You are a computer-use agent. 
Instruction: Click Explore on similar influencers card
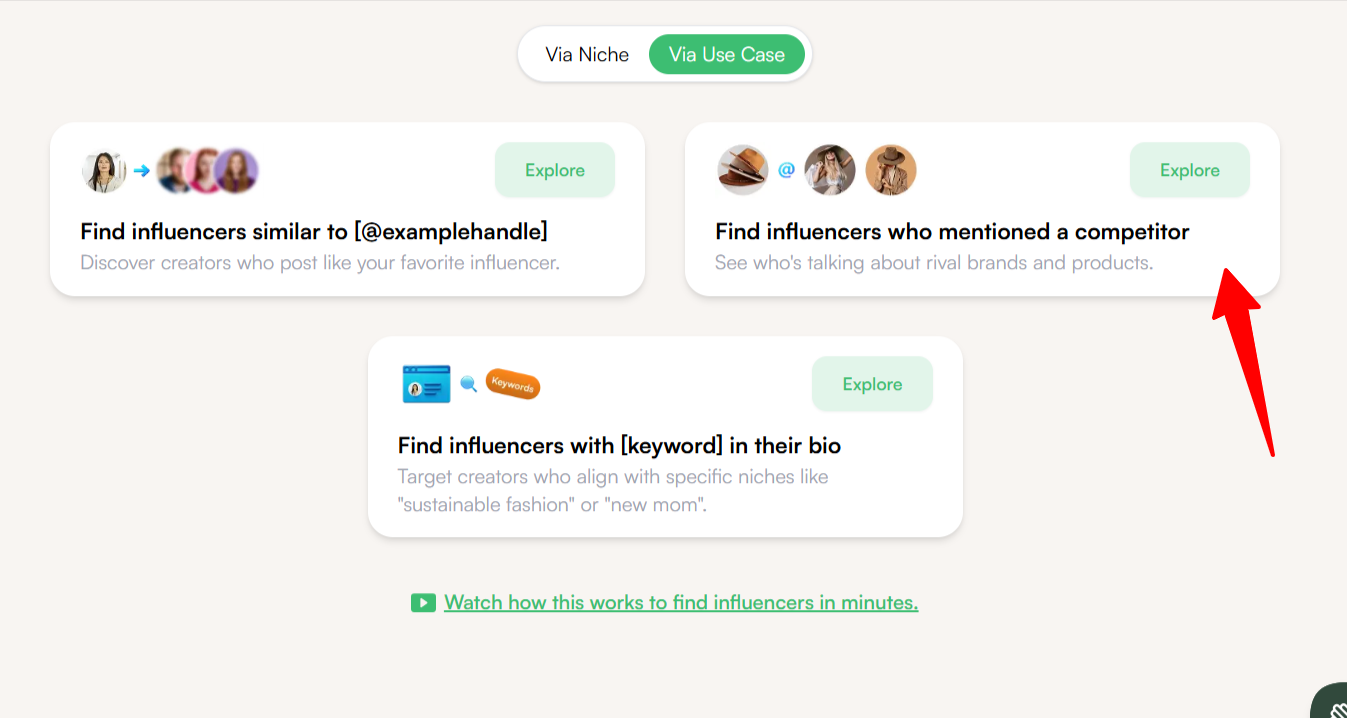[555, 170]
